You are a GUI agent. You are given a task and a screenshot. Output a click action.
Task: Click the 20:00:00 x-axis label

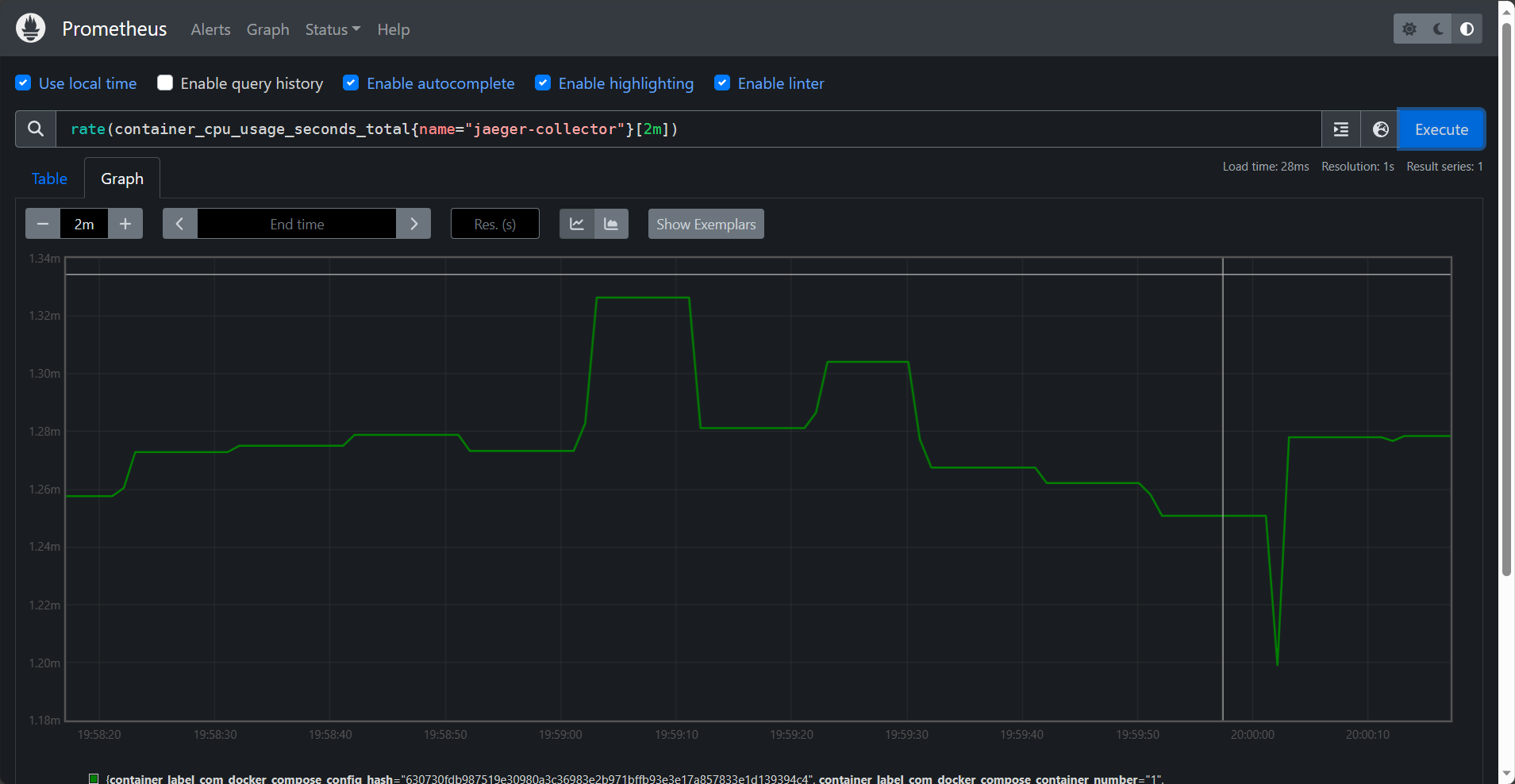click(1252, 735)
